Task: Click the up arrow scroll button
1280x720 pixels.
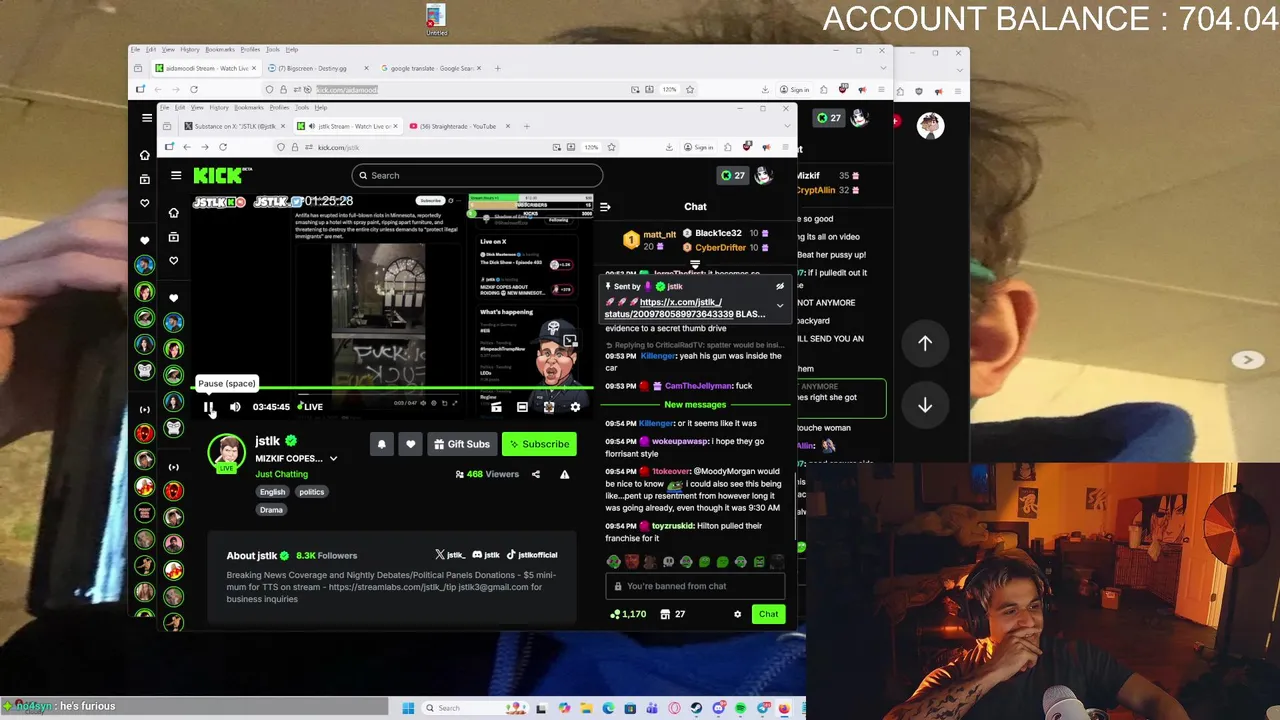Action: click(925, 343)
